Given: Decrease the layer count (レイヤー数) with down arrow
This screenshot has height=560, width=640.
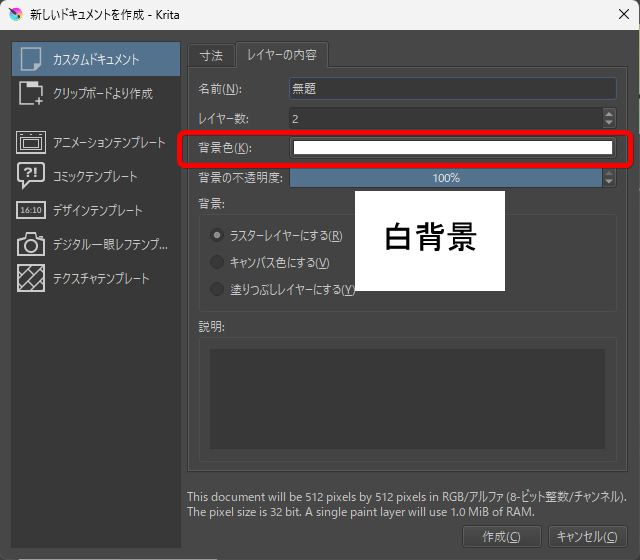Looking at the screenshot, I should pyautogui.click(x=609, y=122).
